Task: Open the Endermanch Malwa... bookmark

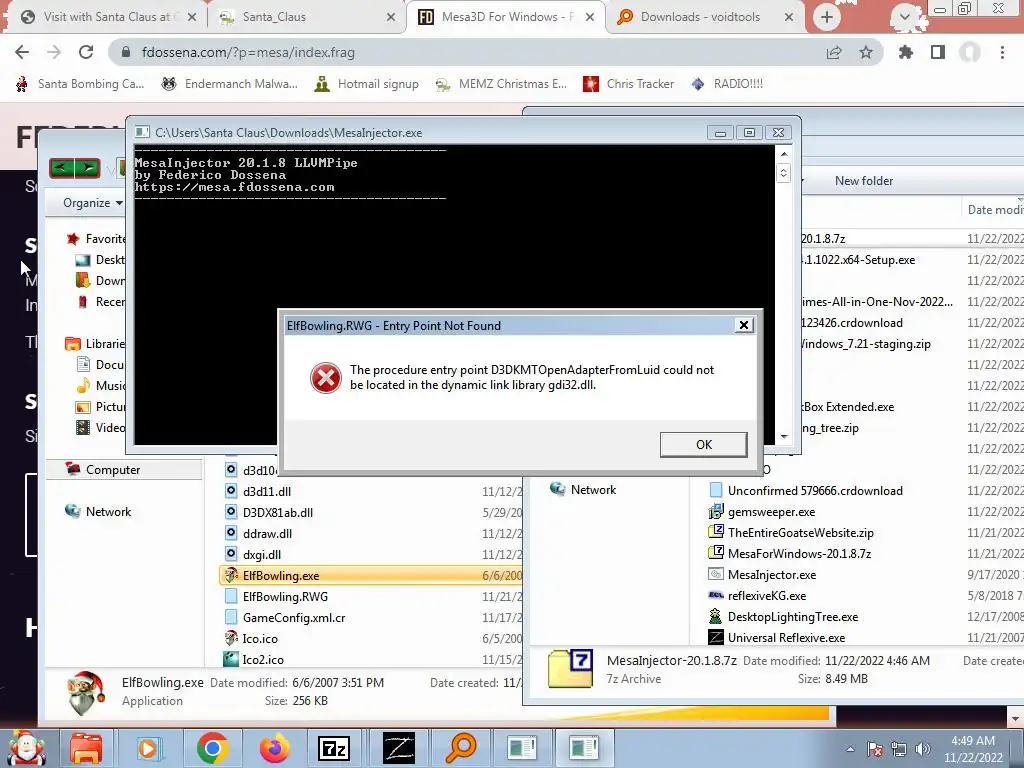Action: pyautogui.click(x=229, y=84)
